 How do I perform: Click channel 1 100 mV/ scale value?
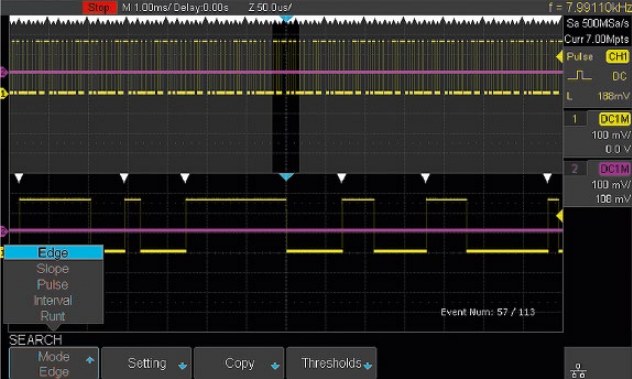[611, 135]
